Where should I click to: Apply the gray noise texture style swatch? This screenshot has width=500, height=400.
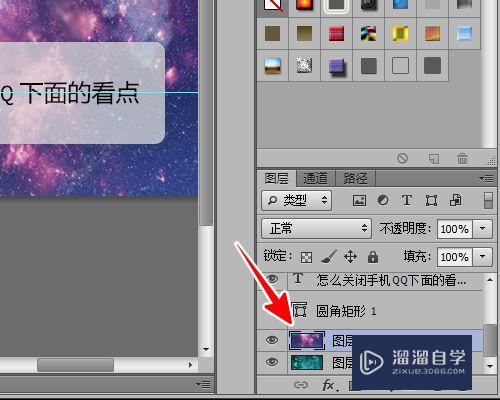tap(304, 65)
